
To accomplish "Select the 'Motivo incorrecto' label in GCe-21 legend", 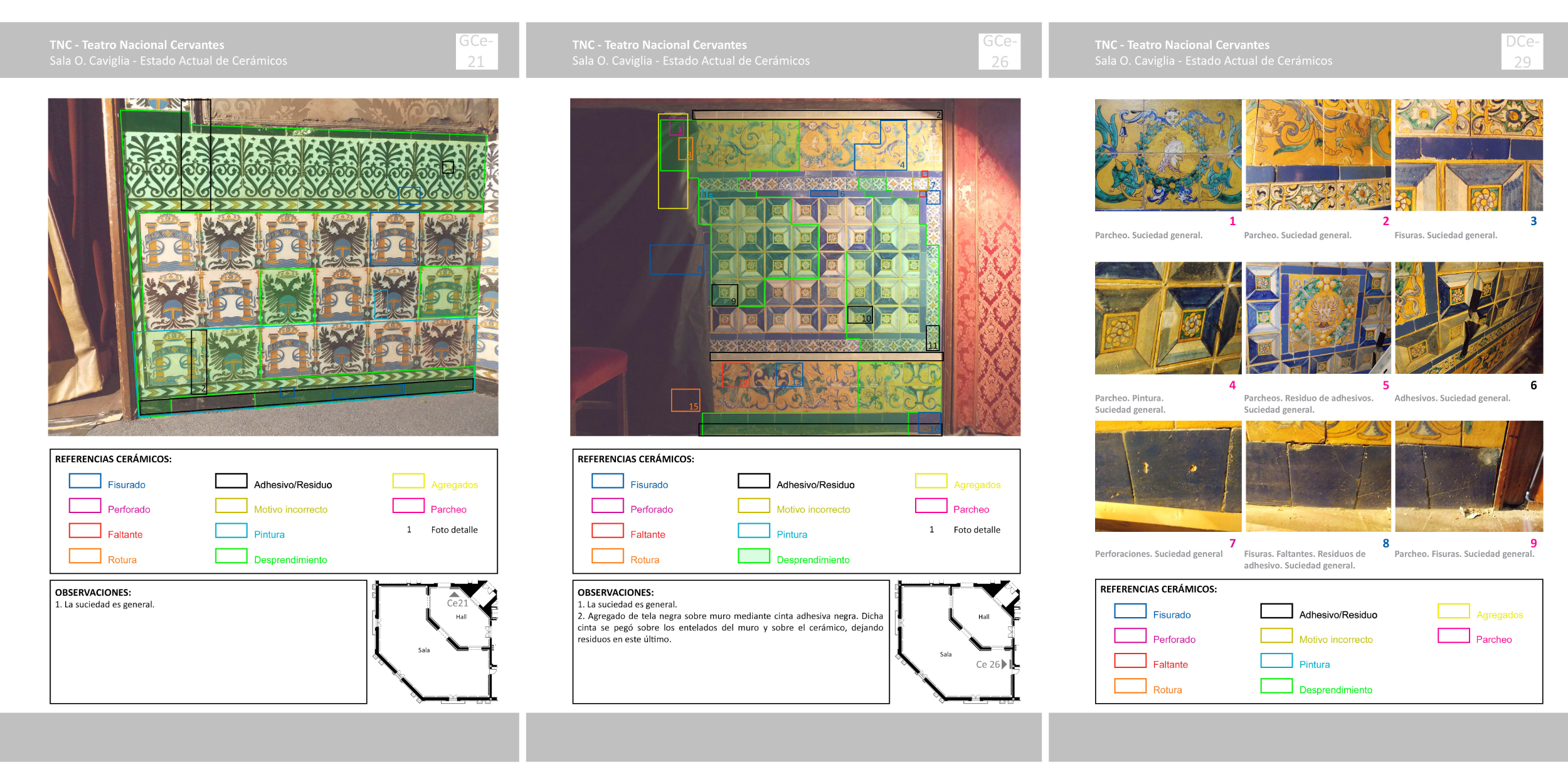I will [290, 509].
